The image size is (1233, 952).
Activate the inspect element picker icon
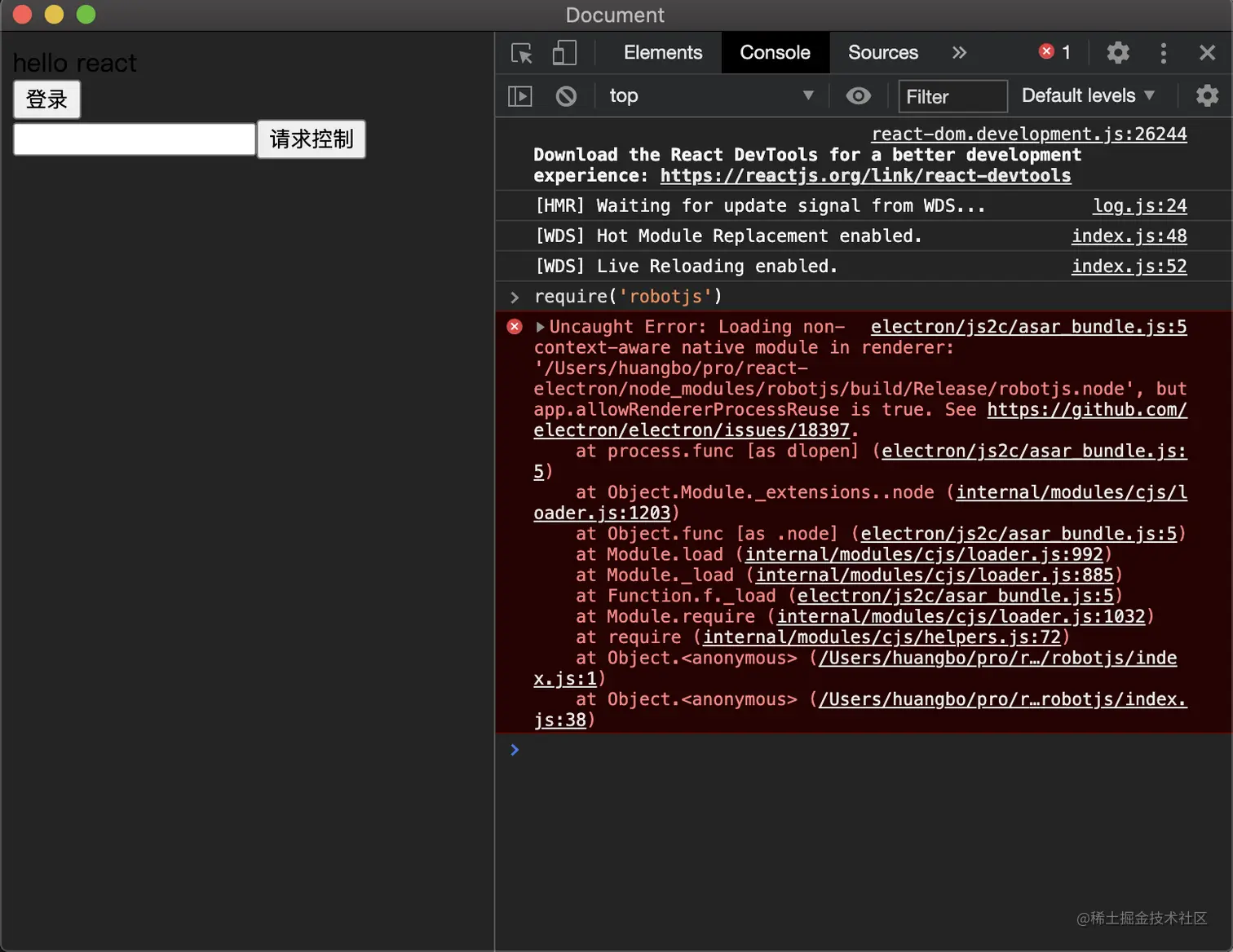coord(522,53)
